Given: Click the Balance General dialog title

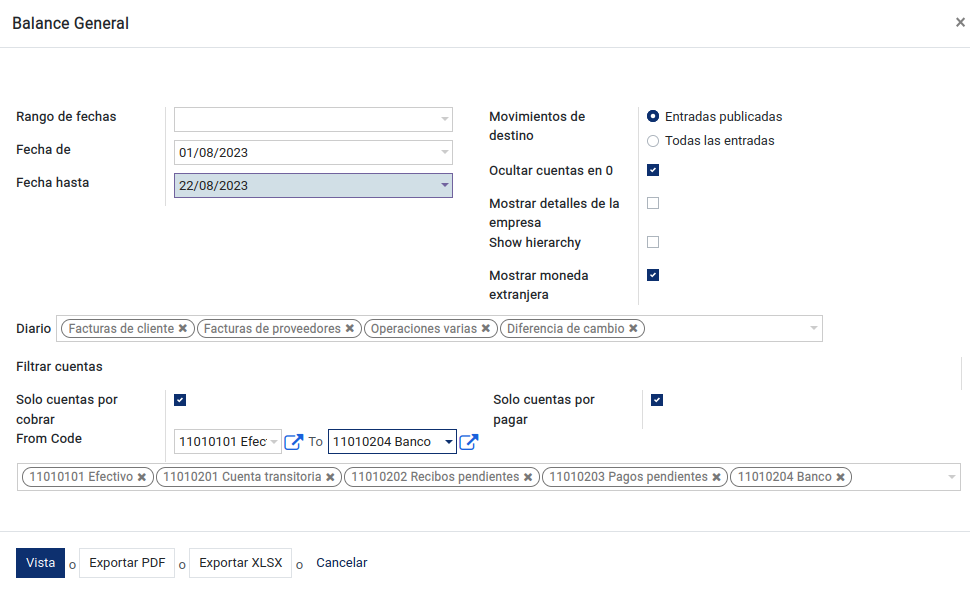Looking at the screenshot, I should coord(71,23).
